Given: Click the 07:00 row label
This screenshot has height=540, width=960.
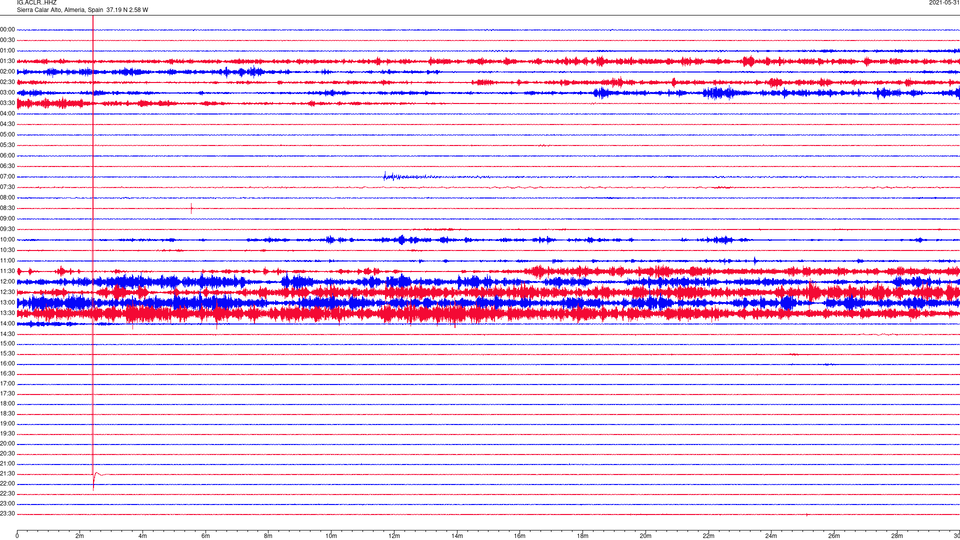Looking at the screenshot, I should pyautogui.click(x=7, y=177).
